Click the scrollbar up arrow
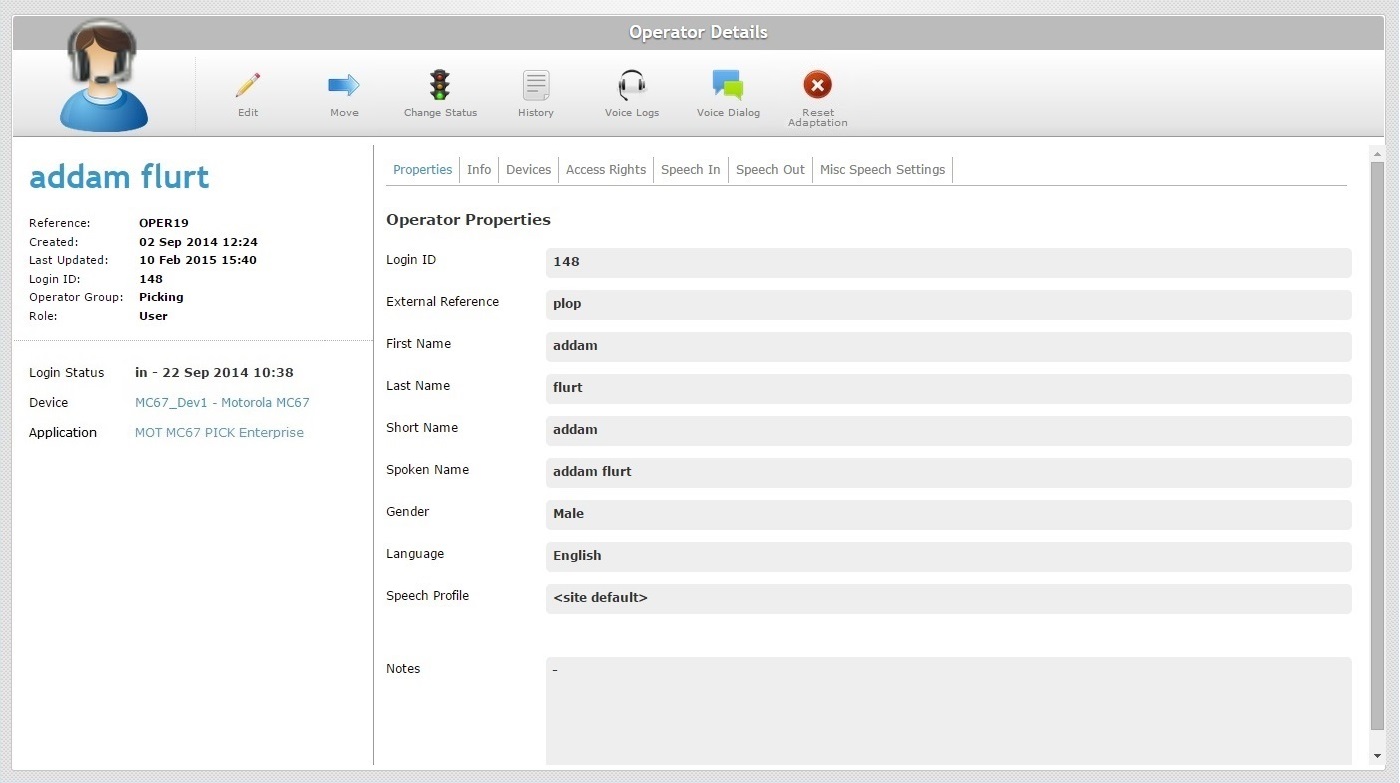The height and width of the screenshot is (783, 1400). coord(1377,154)
